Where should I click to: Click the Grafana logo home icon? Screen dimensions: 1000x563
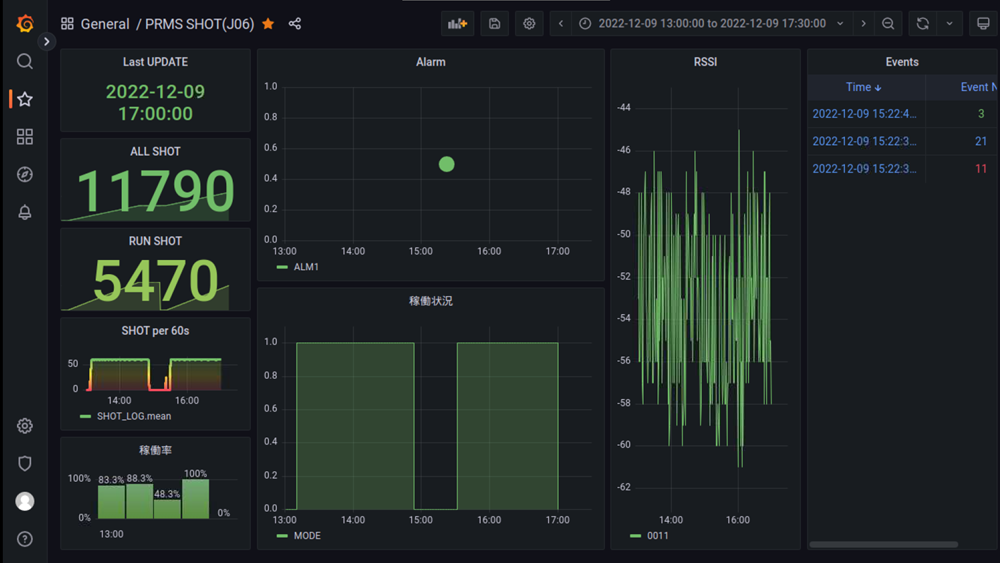[25, 23]
